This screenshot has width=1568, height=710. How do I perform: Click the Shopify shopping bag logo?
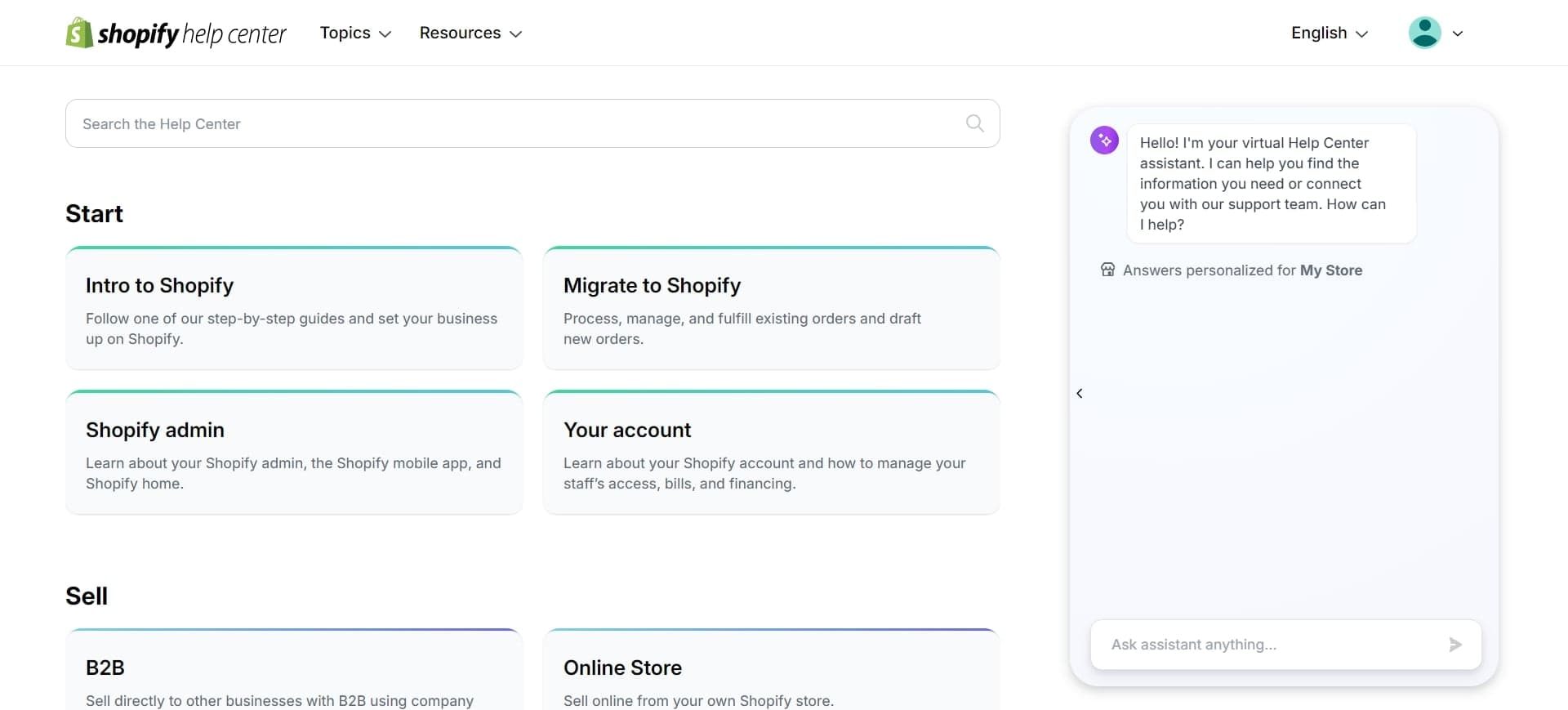(x=79, y=33)
